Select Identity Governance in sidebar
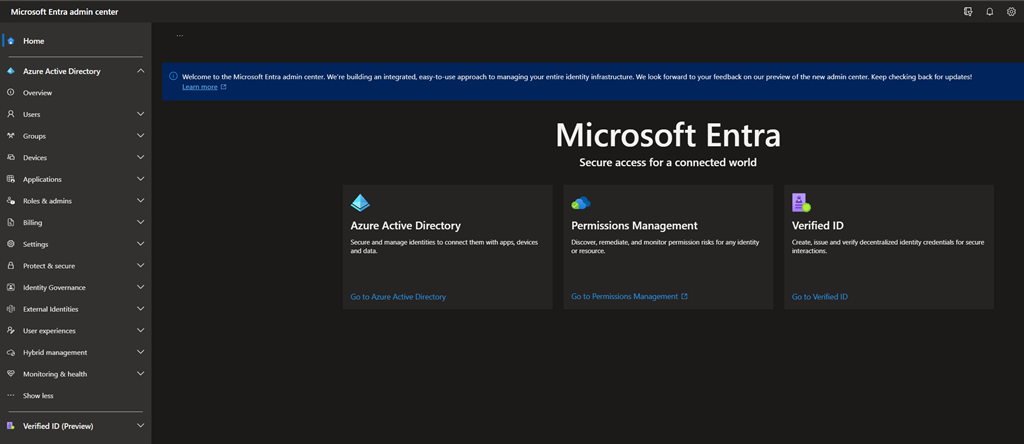The width and height of the screenshot is (1024, 444). [x=54, y=288]
